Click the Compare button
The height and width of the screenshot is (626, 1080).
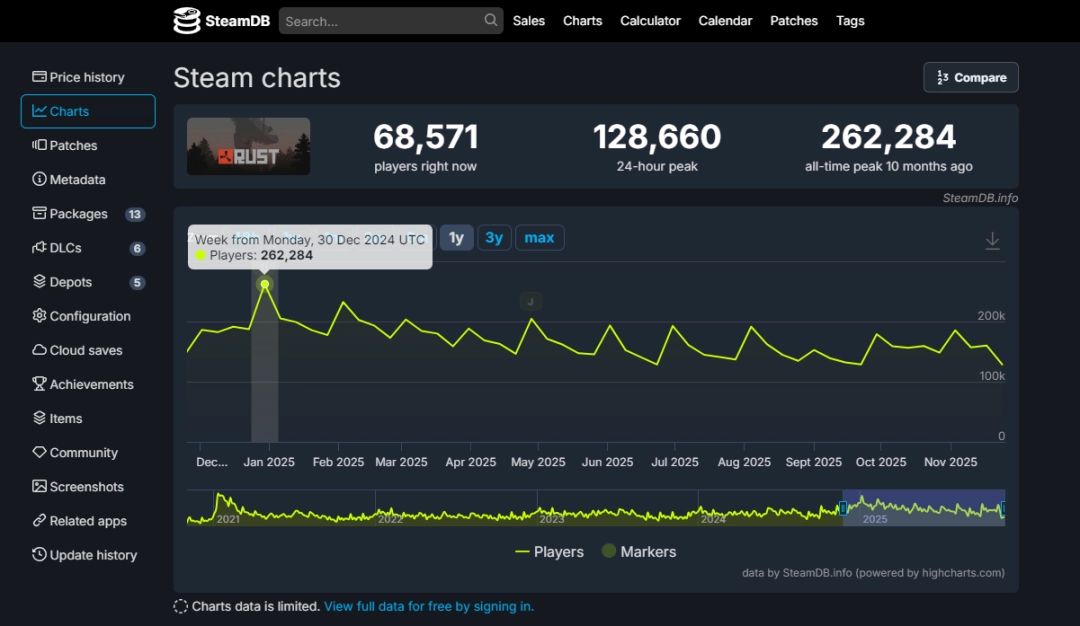coord(970,78)
